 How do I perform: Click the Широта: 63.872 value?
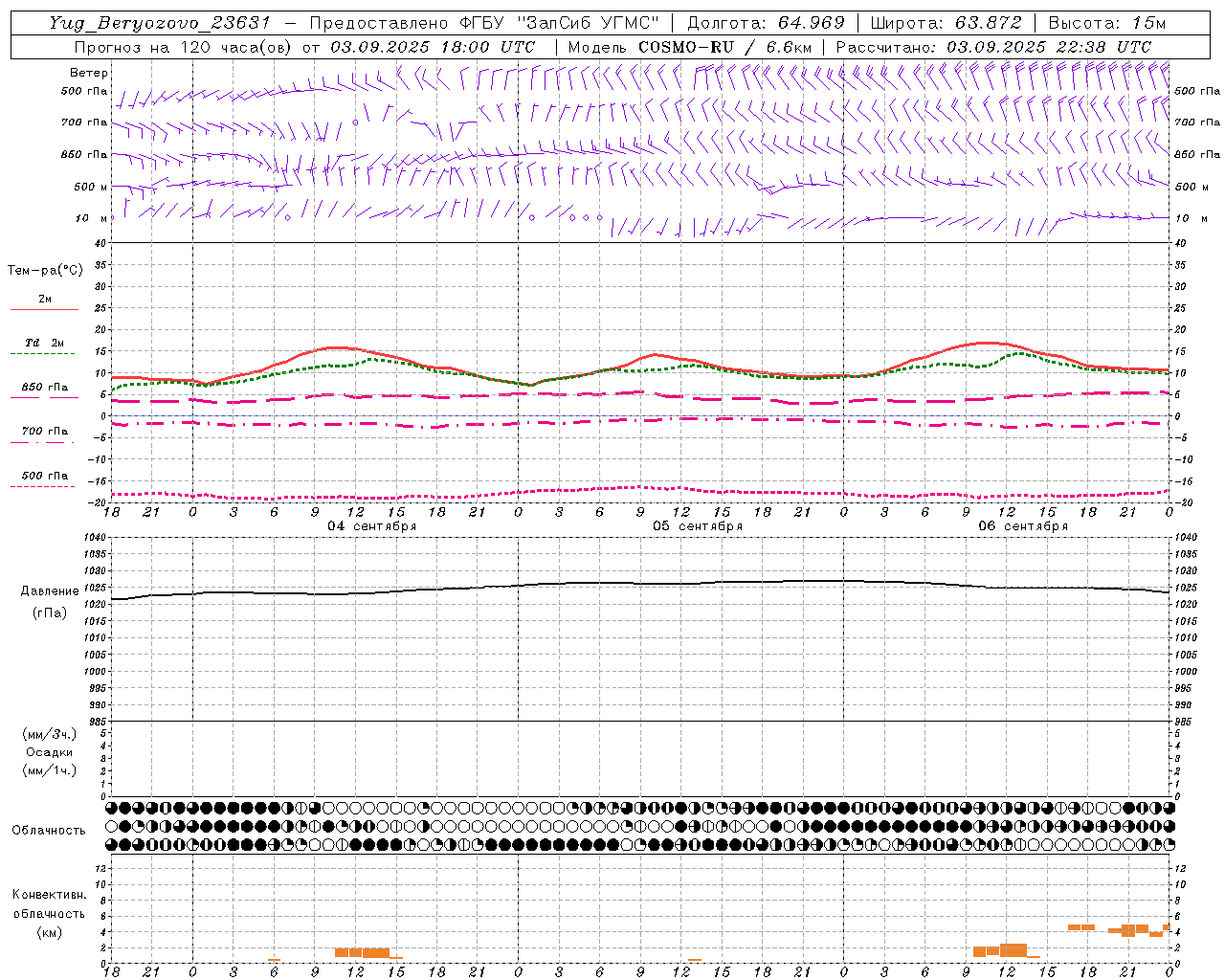(x=946, y=23)
